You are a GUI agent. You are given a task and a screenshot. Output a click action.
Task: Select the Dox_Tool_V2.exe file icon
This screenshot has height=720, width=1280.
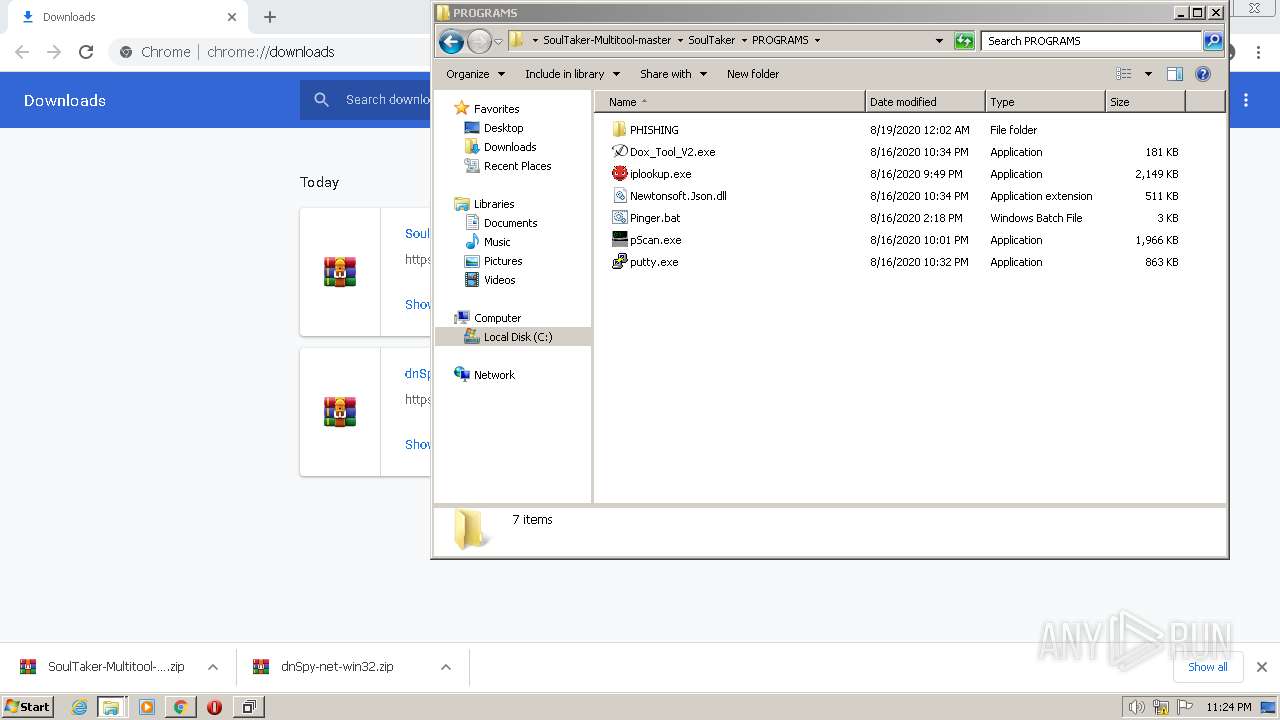[619, 152]
